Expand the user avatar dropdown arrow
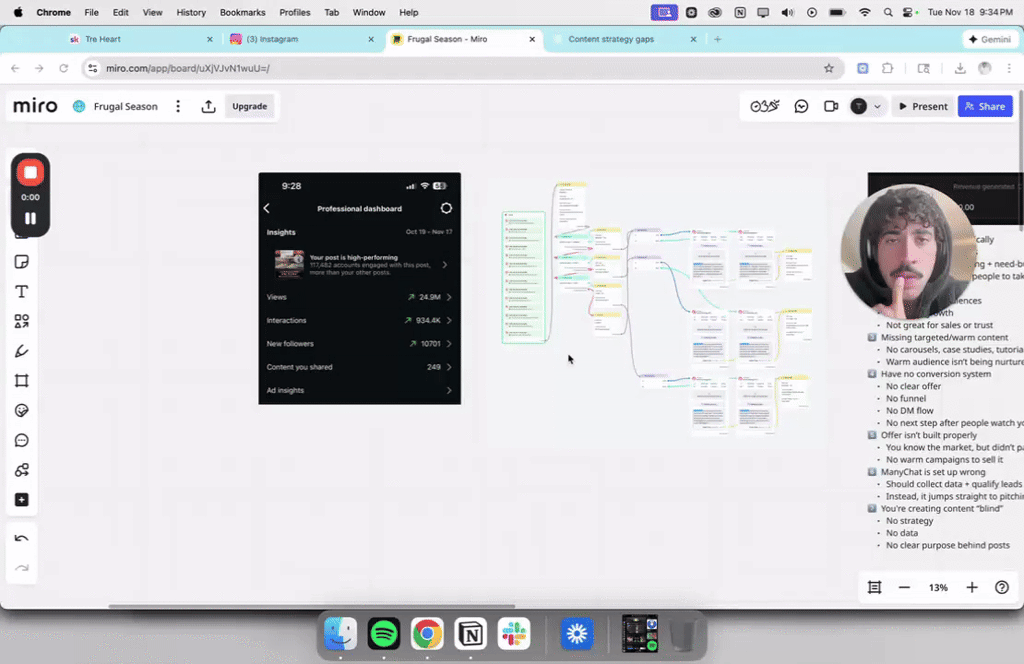Viewport: 1024px width, 664px height. [878, 106]
